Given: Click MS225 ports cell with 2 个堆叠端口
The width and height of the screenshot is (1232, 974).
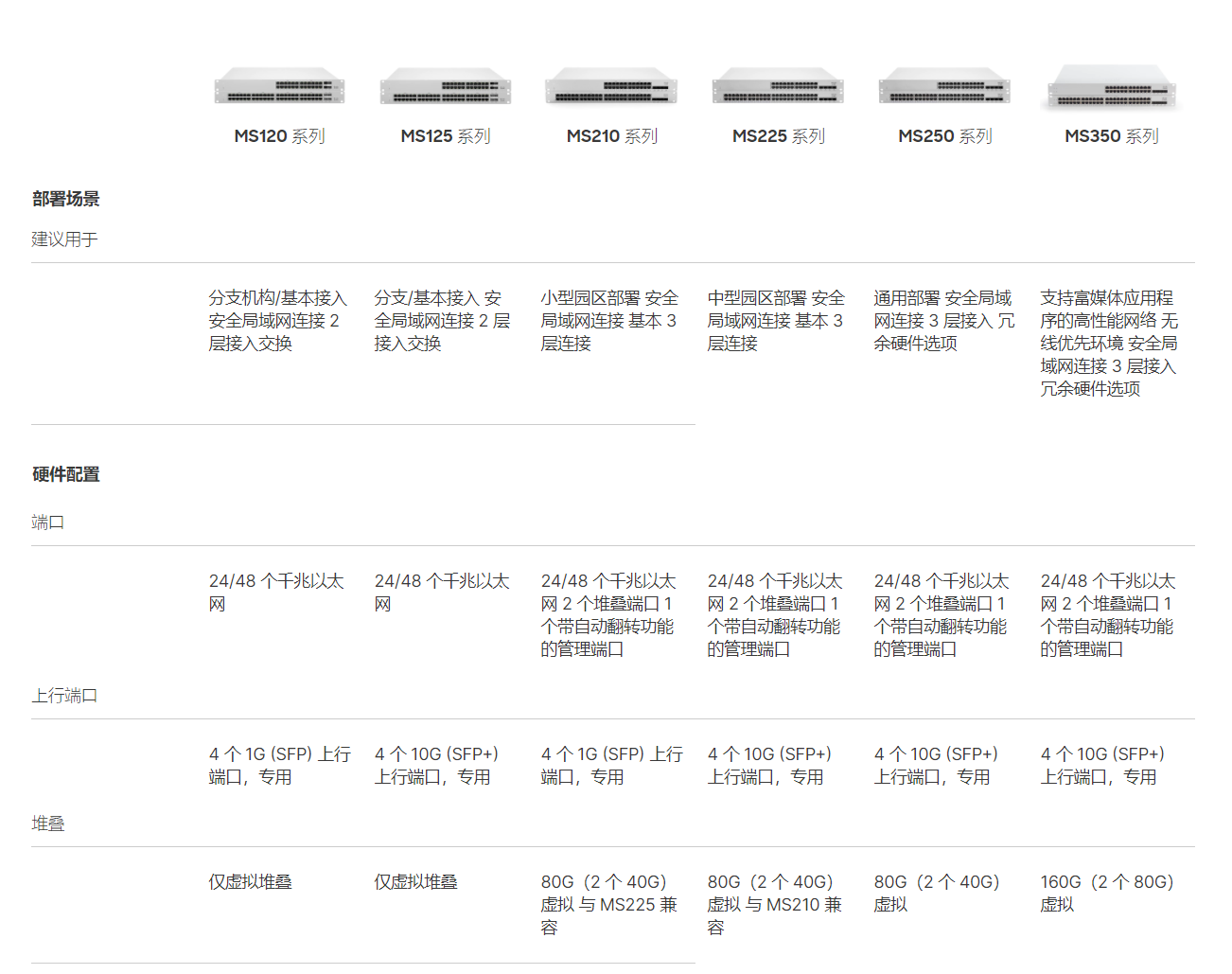Looking at the screenshot, I should click(x=775, y=615).
